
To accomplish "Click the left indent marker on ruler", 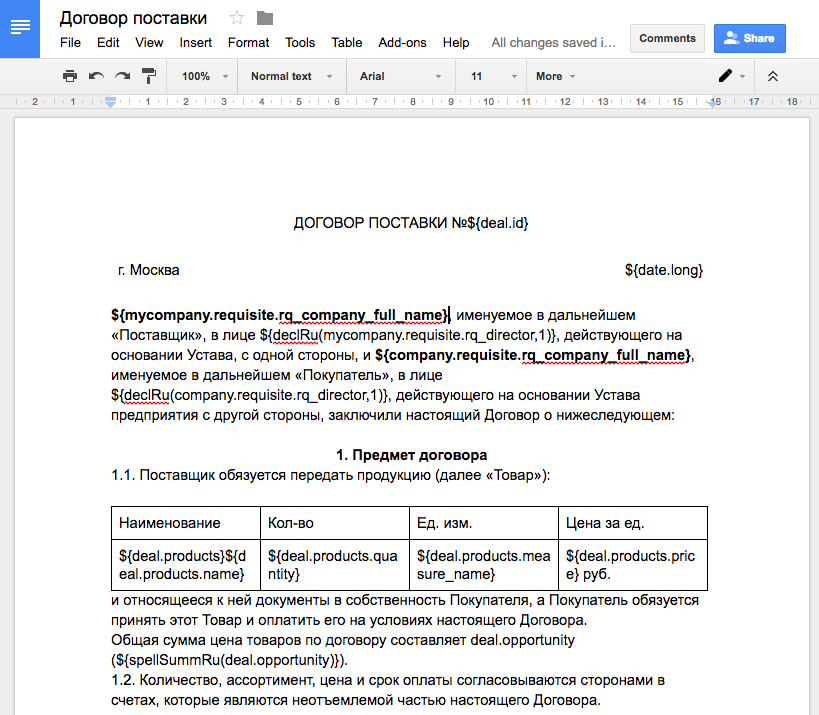I will tap(110, 103).
